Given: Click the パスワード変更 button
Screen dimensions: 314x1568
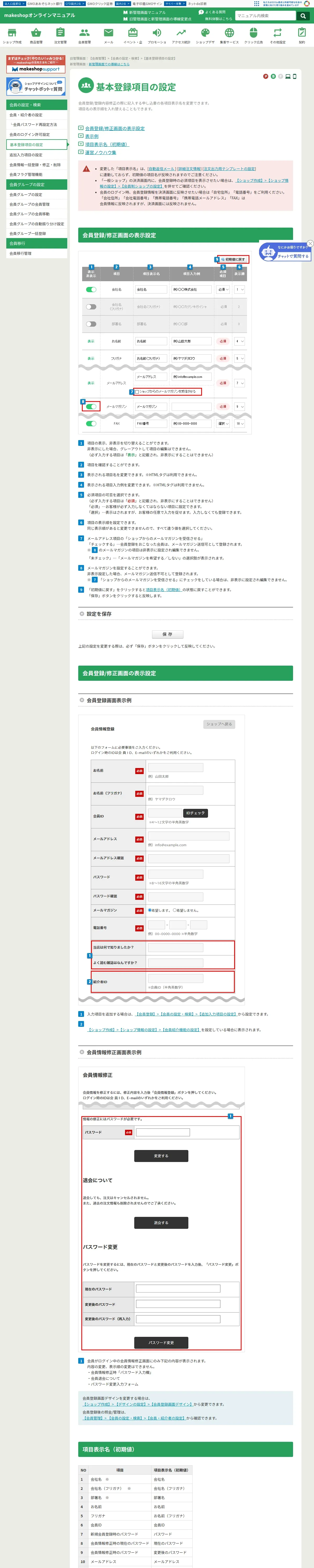Looking at the screenshot, I should (161, 1342).
